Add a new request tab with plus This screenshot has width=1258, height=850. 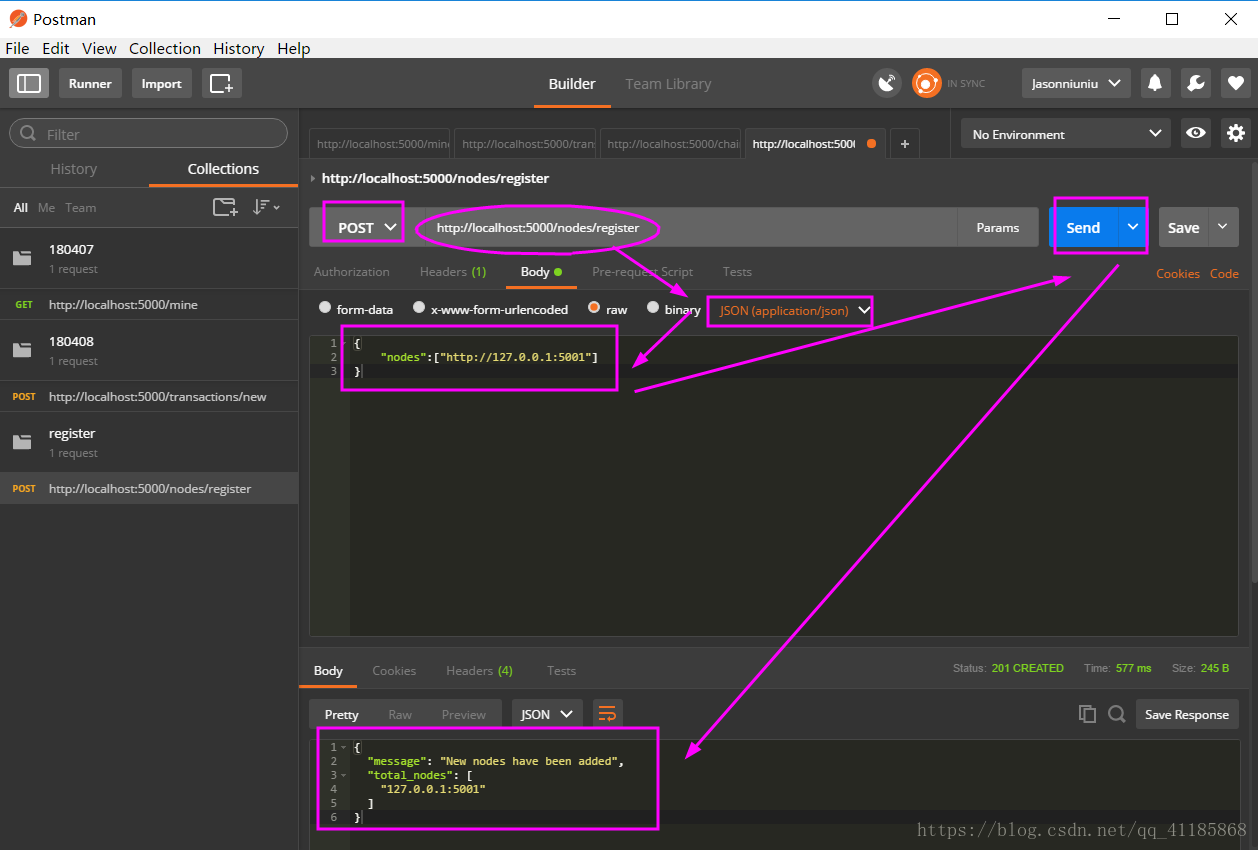pyautogui.click(x=904, y=144)
